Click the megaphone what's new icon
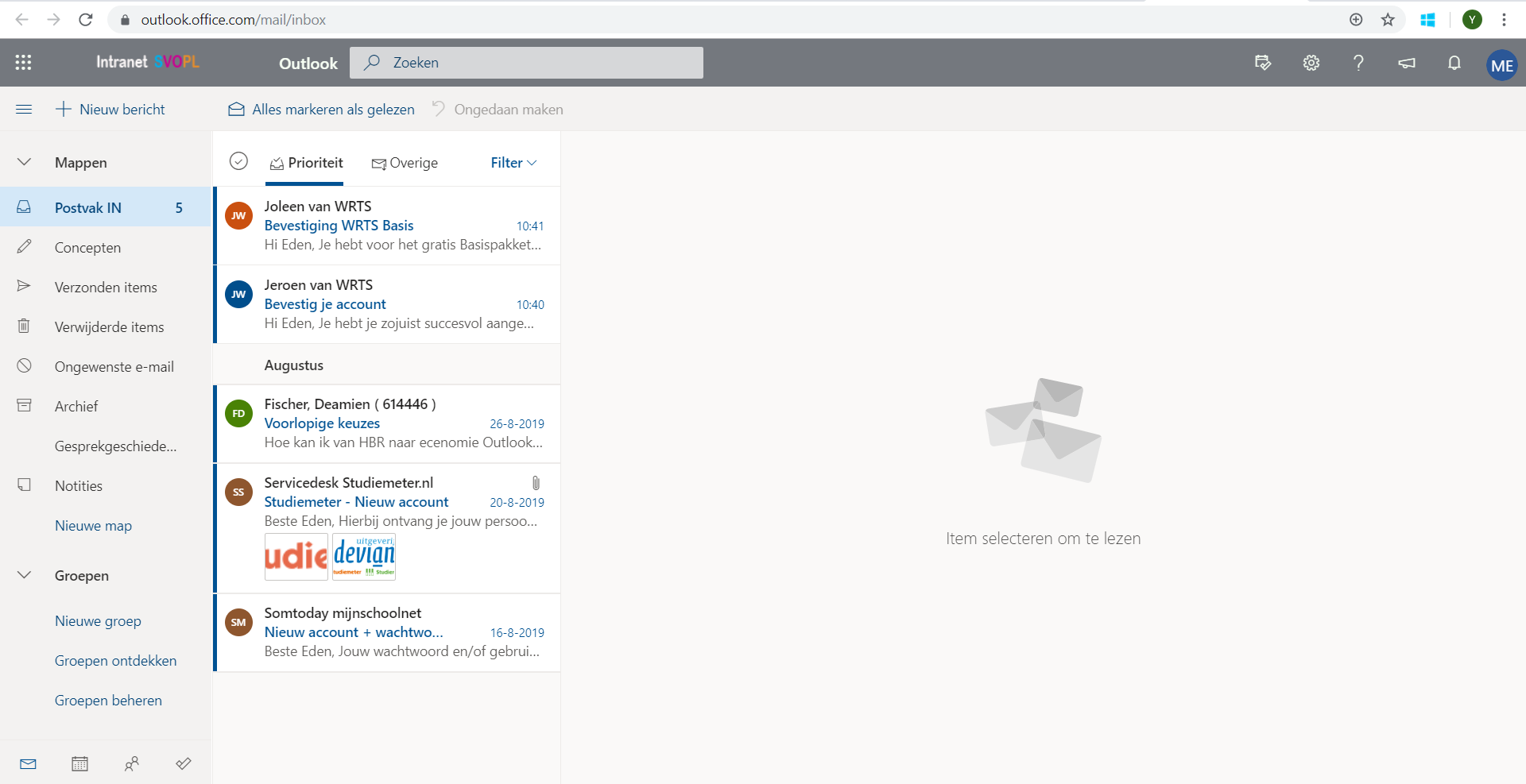 pyautogui.click(x=1407, y=63)
